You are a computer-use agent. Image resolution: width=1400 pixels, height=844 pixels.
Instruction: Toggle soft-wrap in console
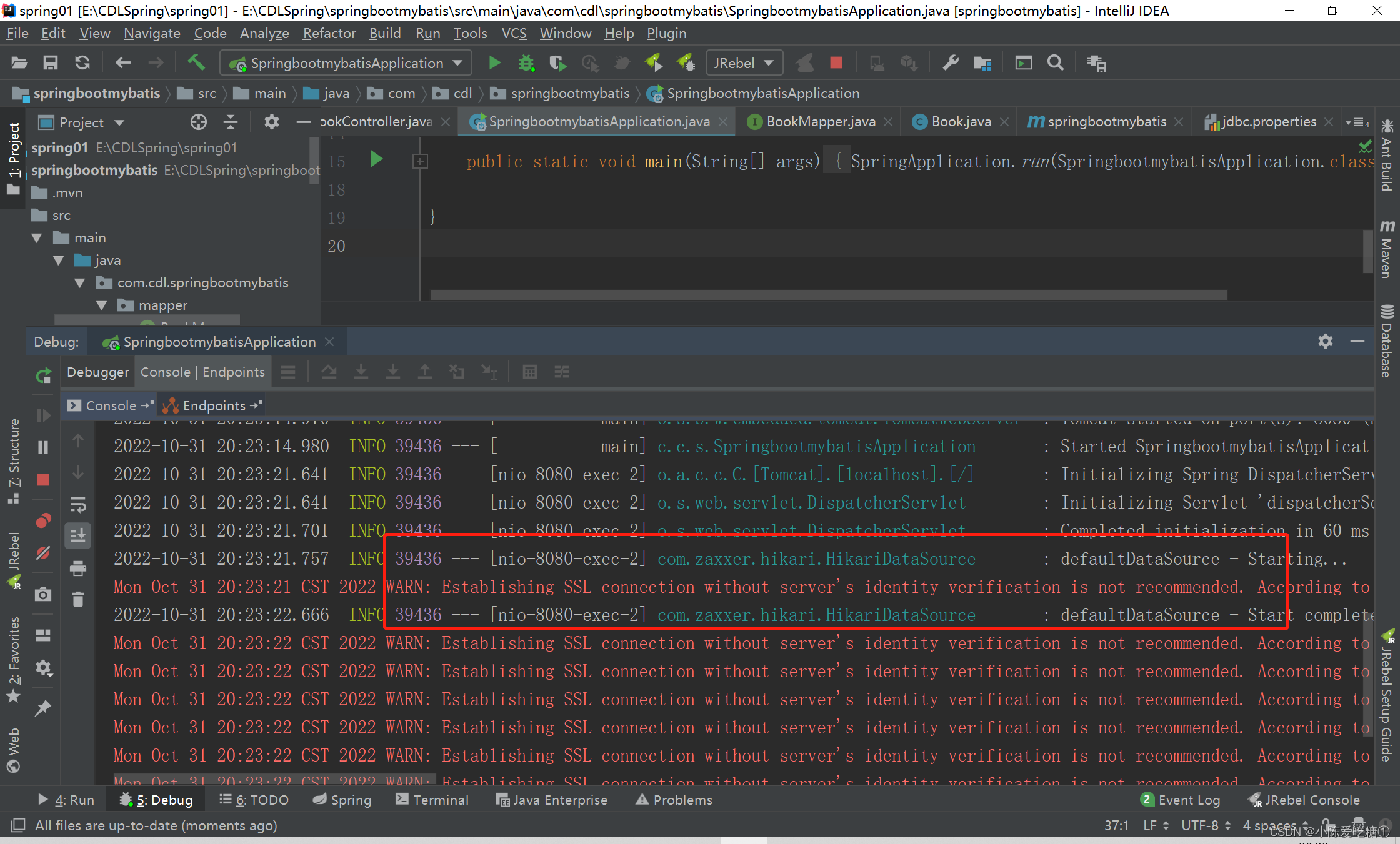pos(78,504)
